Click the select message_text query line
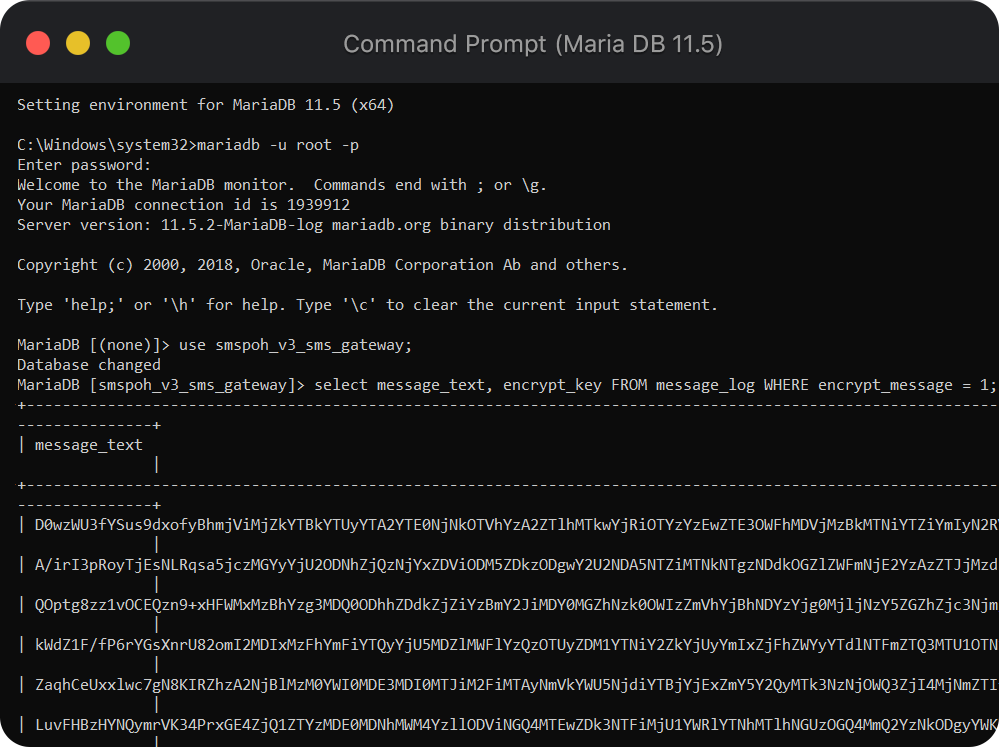Viewport: 999px width, 747px height. pyautogui.click(x=655, y=385)
